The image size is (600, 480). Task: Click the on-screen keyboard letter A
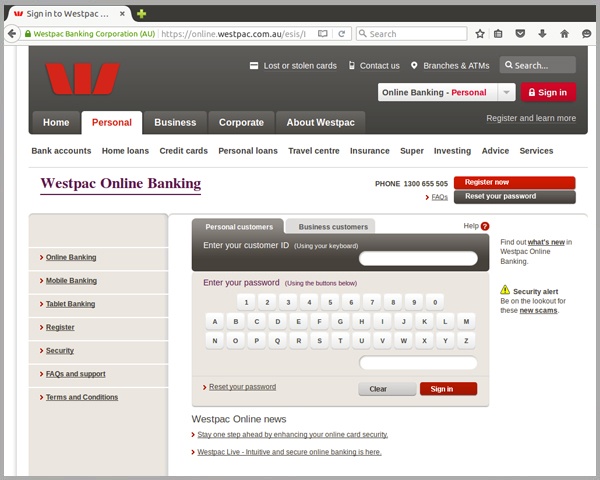tap(215, 322)
